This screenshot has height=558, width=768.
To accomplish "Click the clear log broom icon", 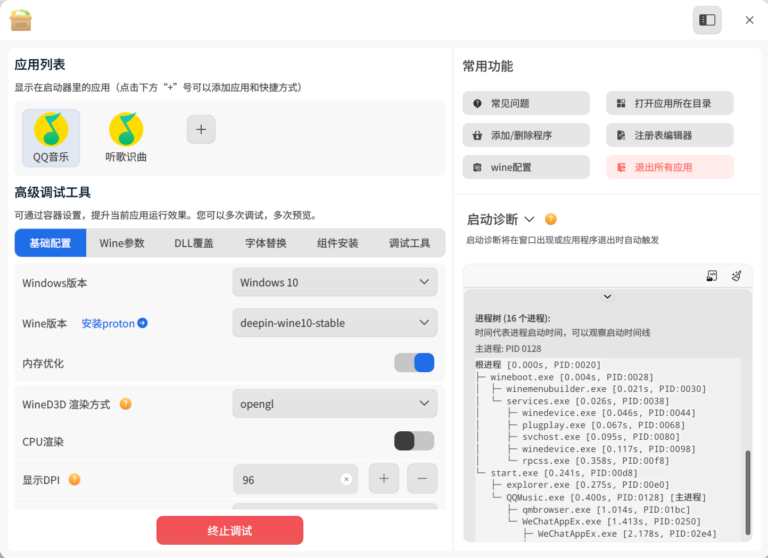I will coord(736,276).
